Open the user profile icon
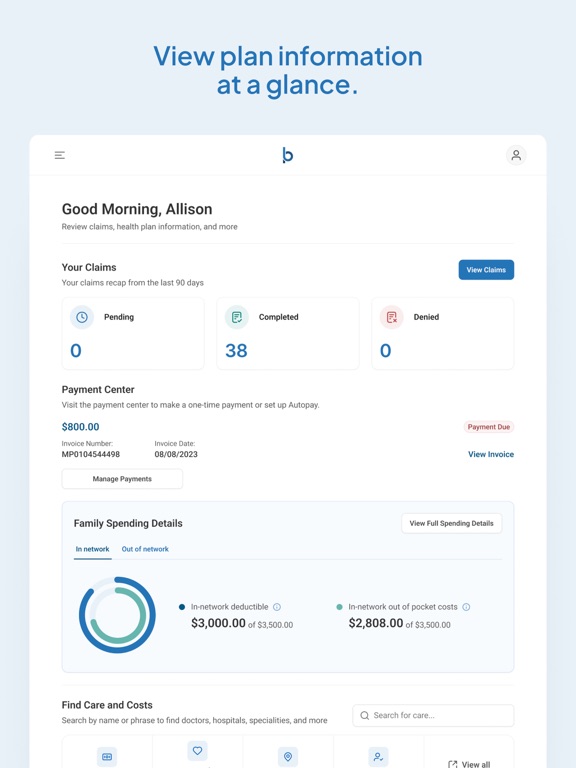Image resolution: width=576 pixels, height=768 pixels. click(x=516, y=155)
